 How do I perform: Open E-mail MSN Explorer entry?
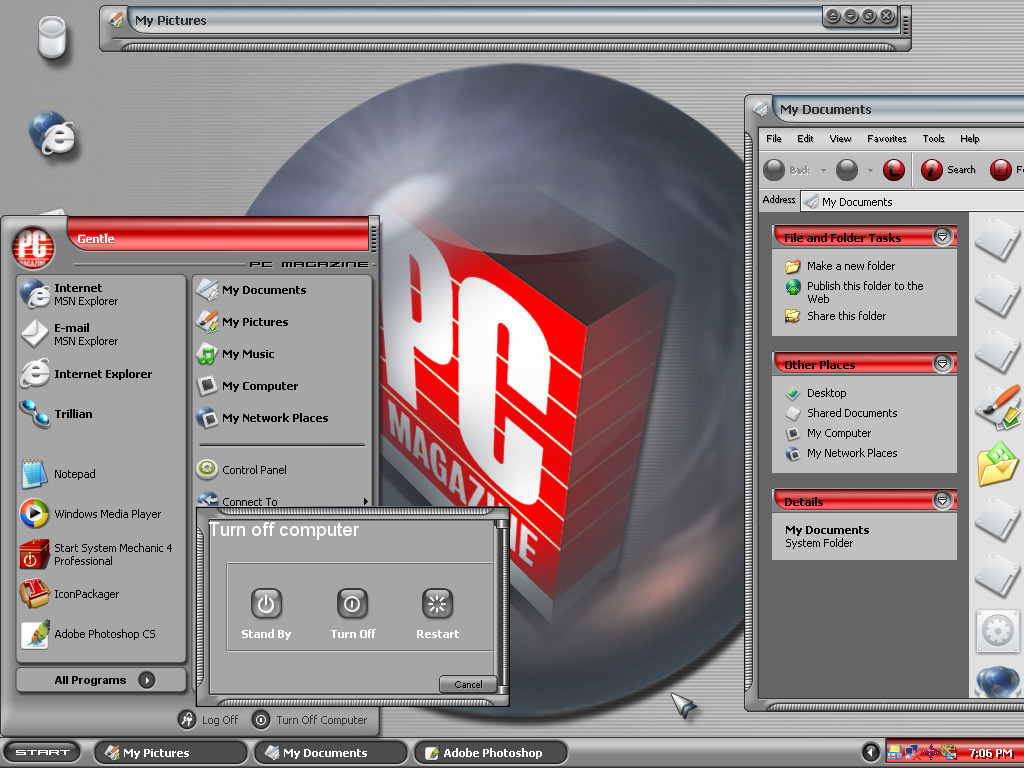click(x=101, y=334)
